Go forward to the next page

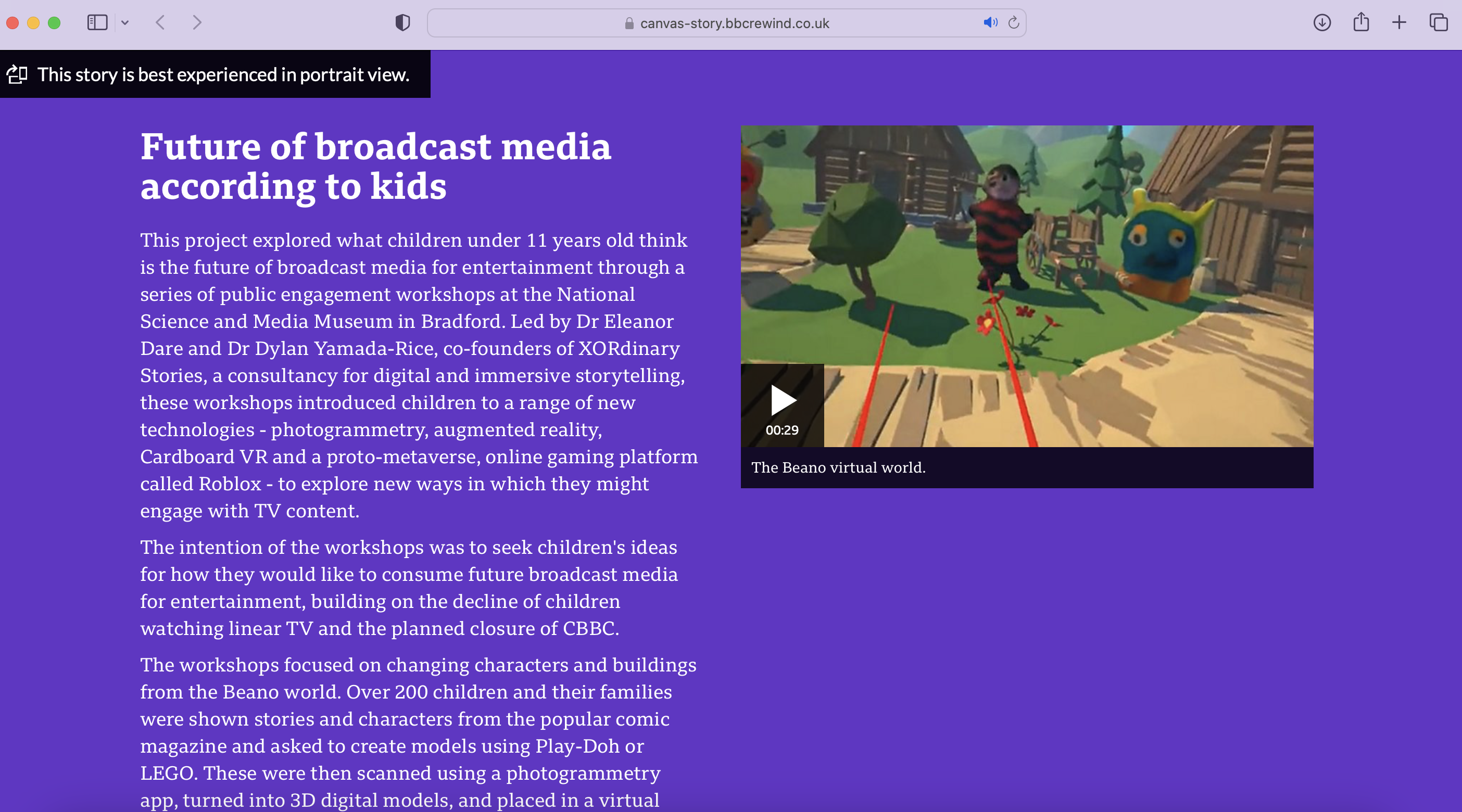(196, 23)
